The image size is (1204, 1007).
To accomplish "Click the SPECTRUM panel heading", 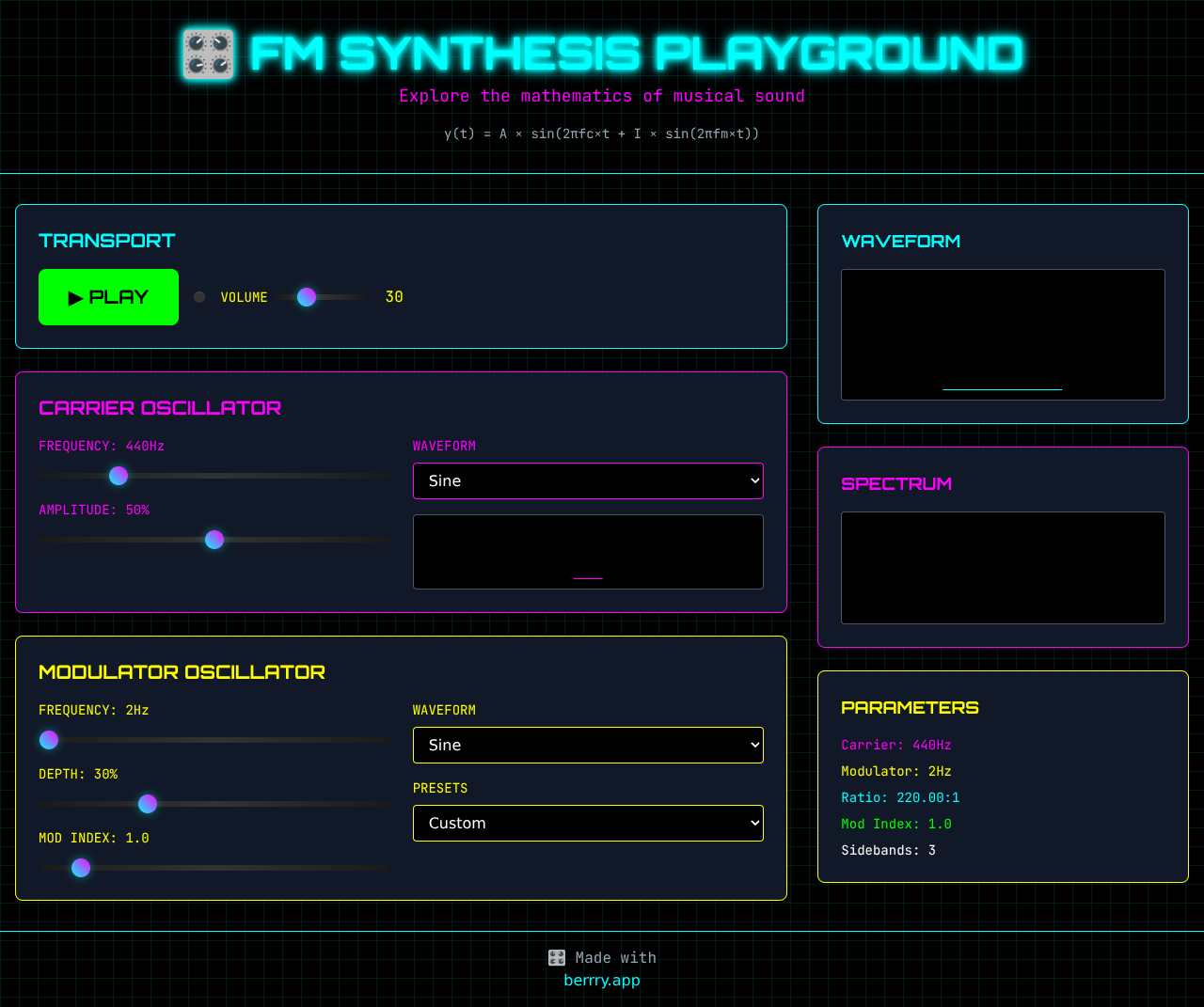I will point(896,484).
